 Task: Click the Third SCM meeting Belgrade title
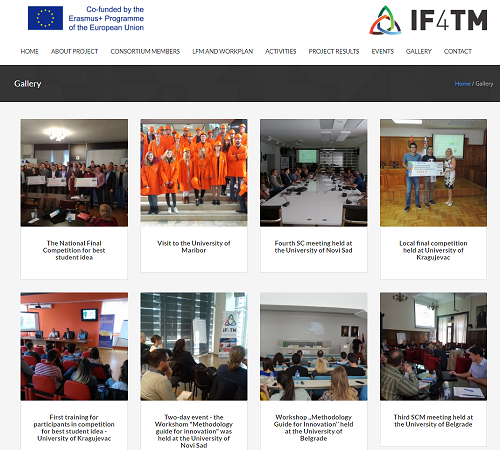coord(433,421)
